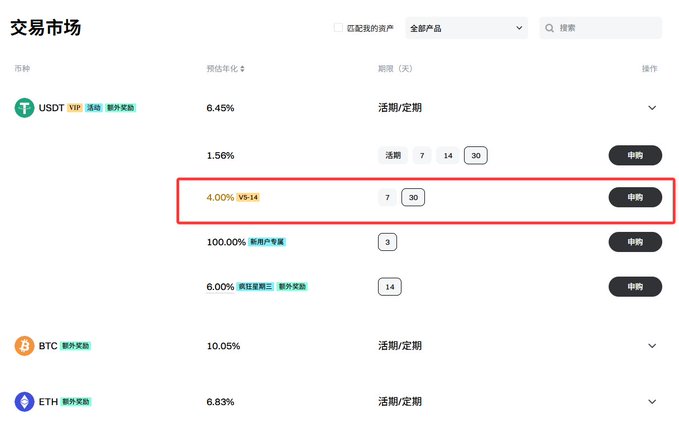Viewport: 679px width, 423px height.
Task: Click the 疯狂星期三 tag beside 6.00%
Action: pyautogui.click(x=255, y=287)
